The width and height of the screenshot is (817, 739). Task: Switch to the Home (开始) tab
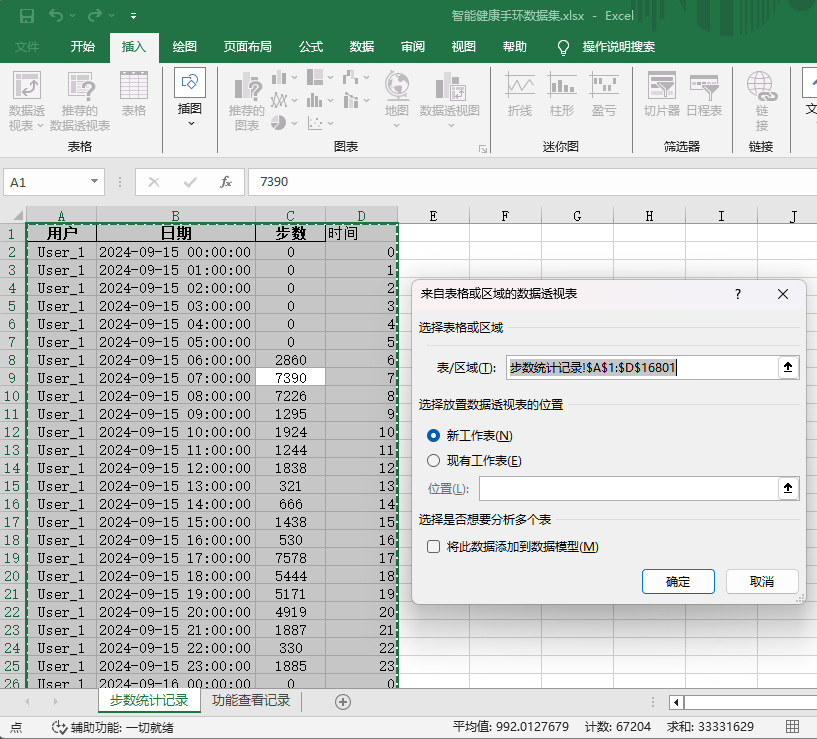click(x=82, y=47)
